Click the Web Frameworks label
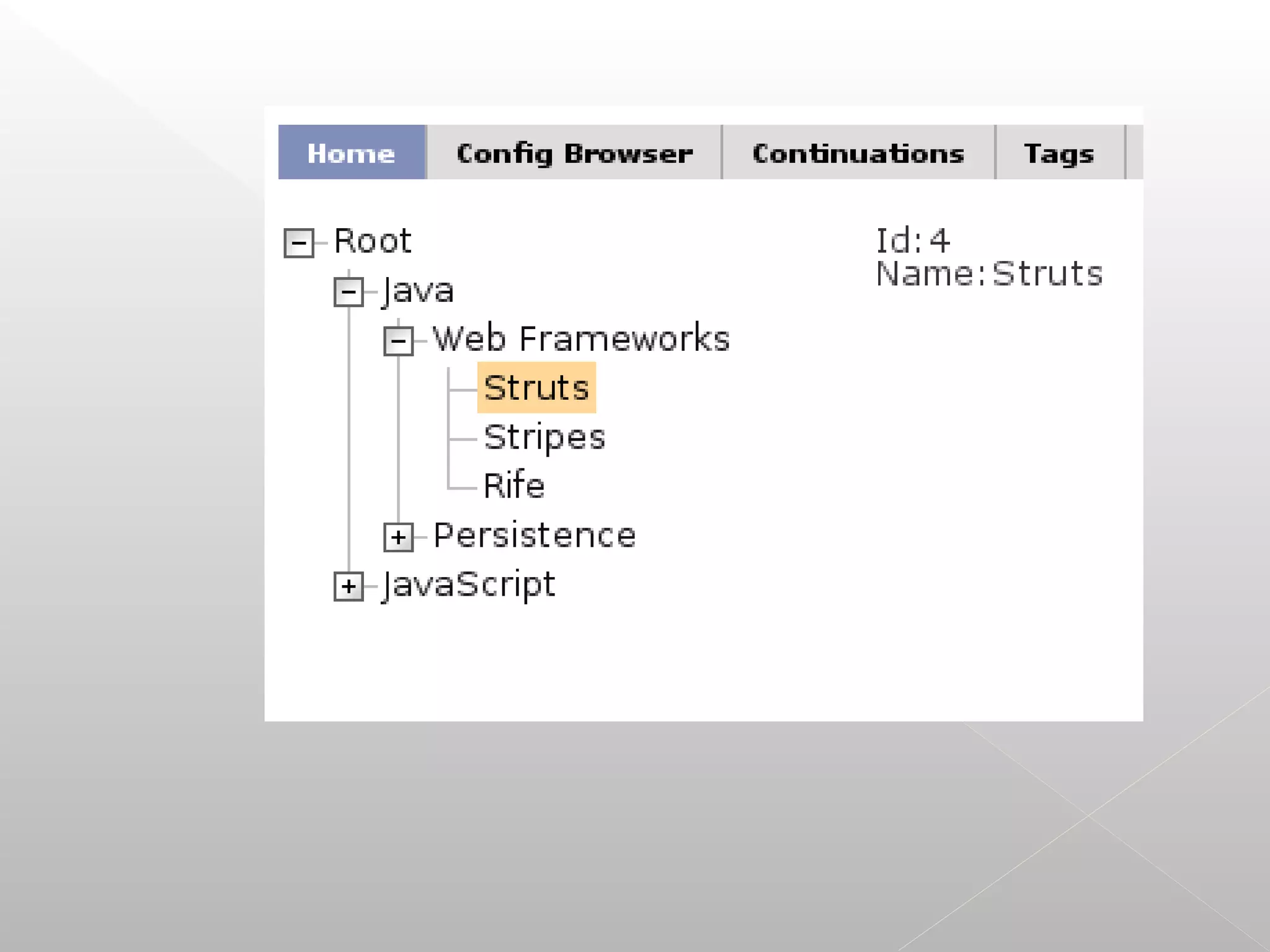The width and height of the screenshot is (1270, 952). [581, 339]
